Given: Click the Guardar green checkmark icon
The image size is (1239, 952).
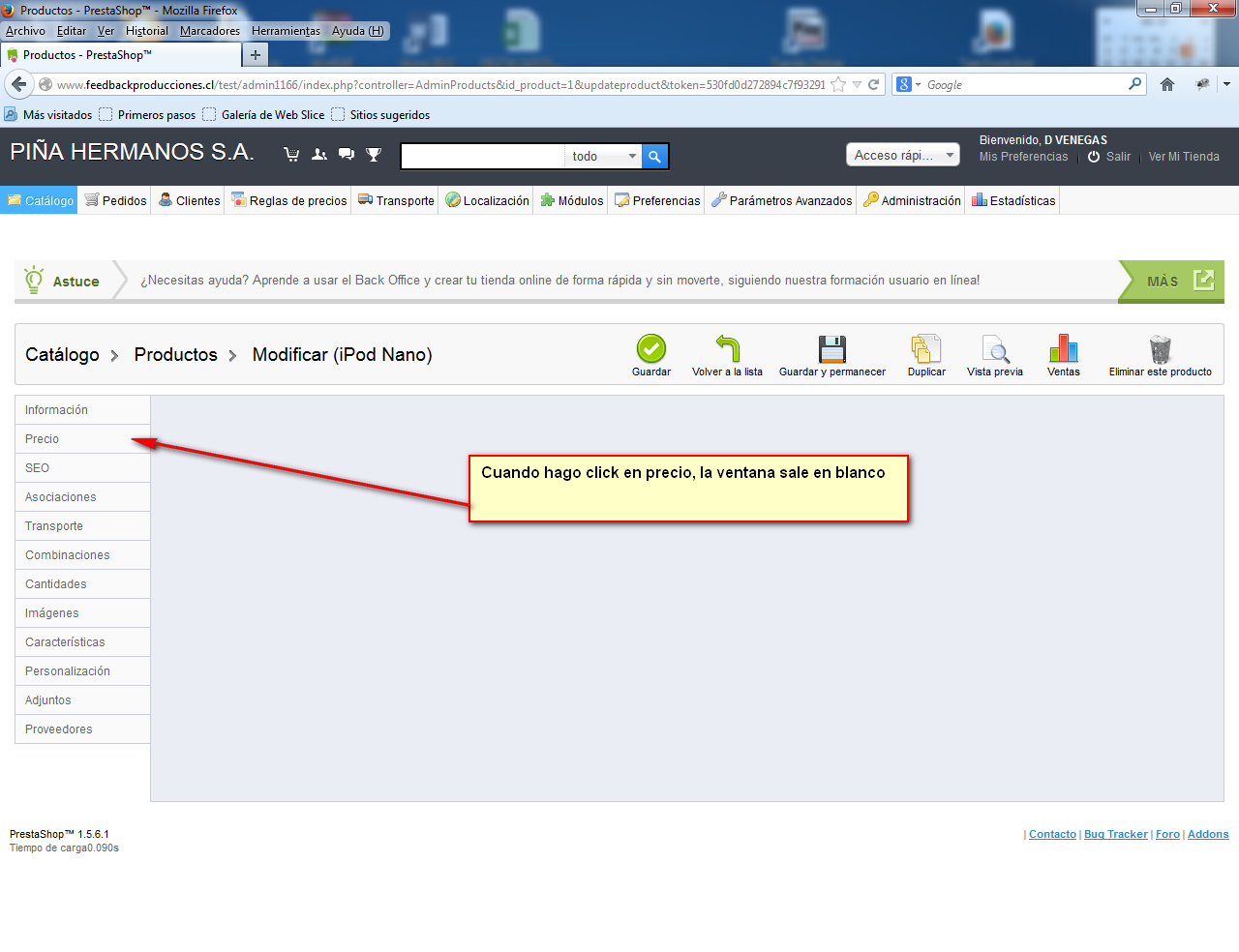Looking at the screenshot, I should coord(651,348).
